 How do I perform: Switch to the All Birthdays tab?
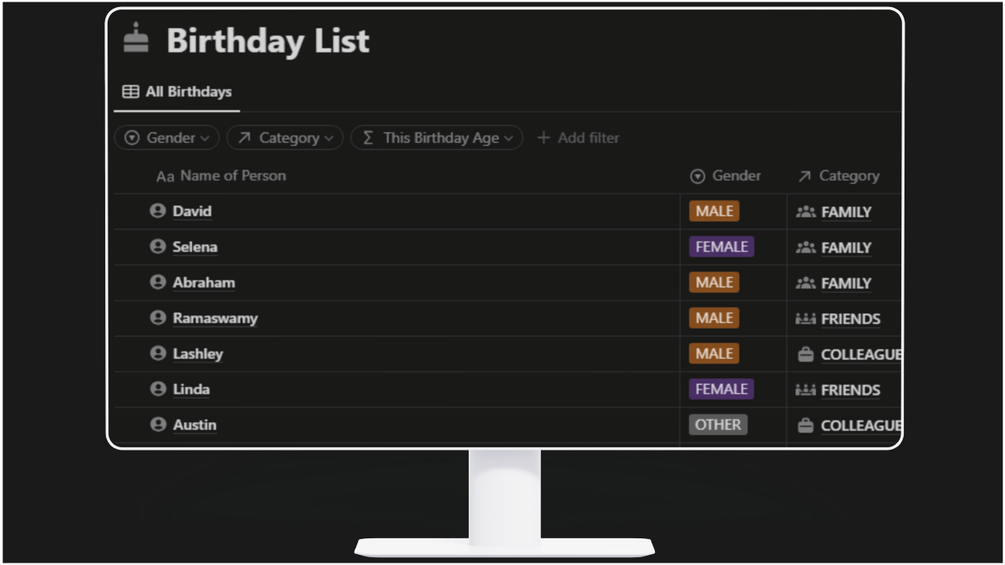177,92
